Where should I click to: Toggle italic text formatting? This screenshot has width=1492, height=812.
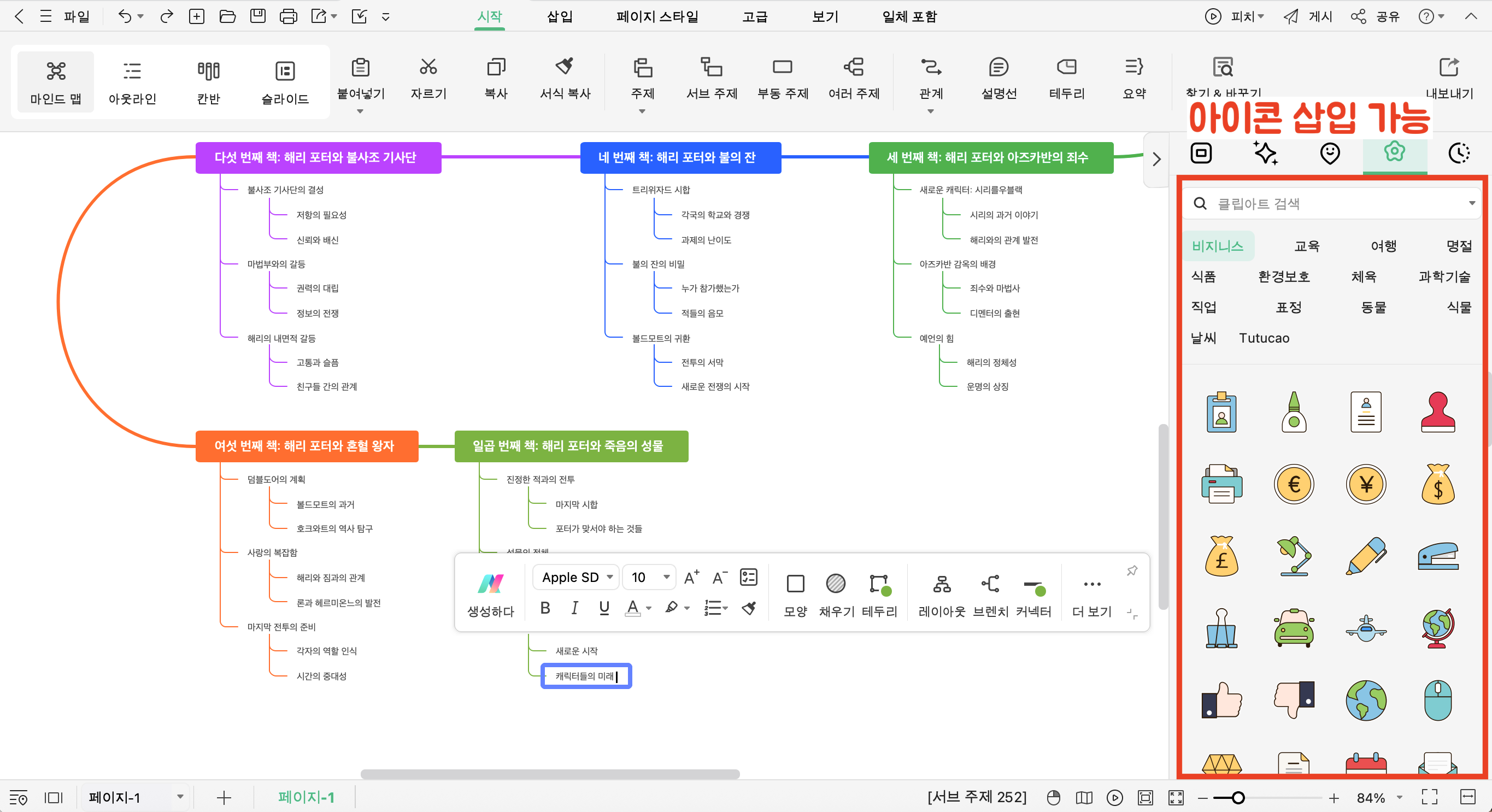(574, 608)
